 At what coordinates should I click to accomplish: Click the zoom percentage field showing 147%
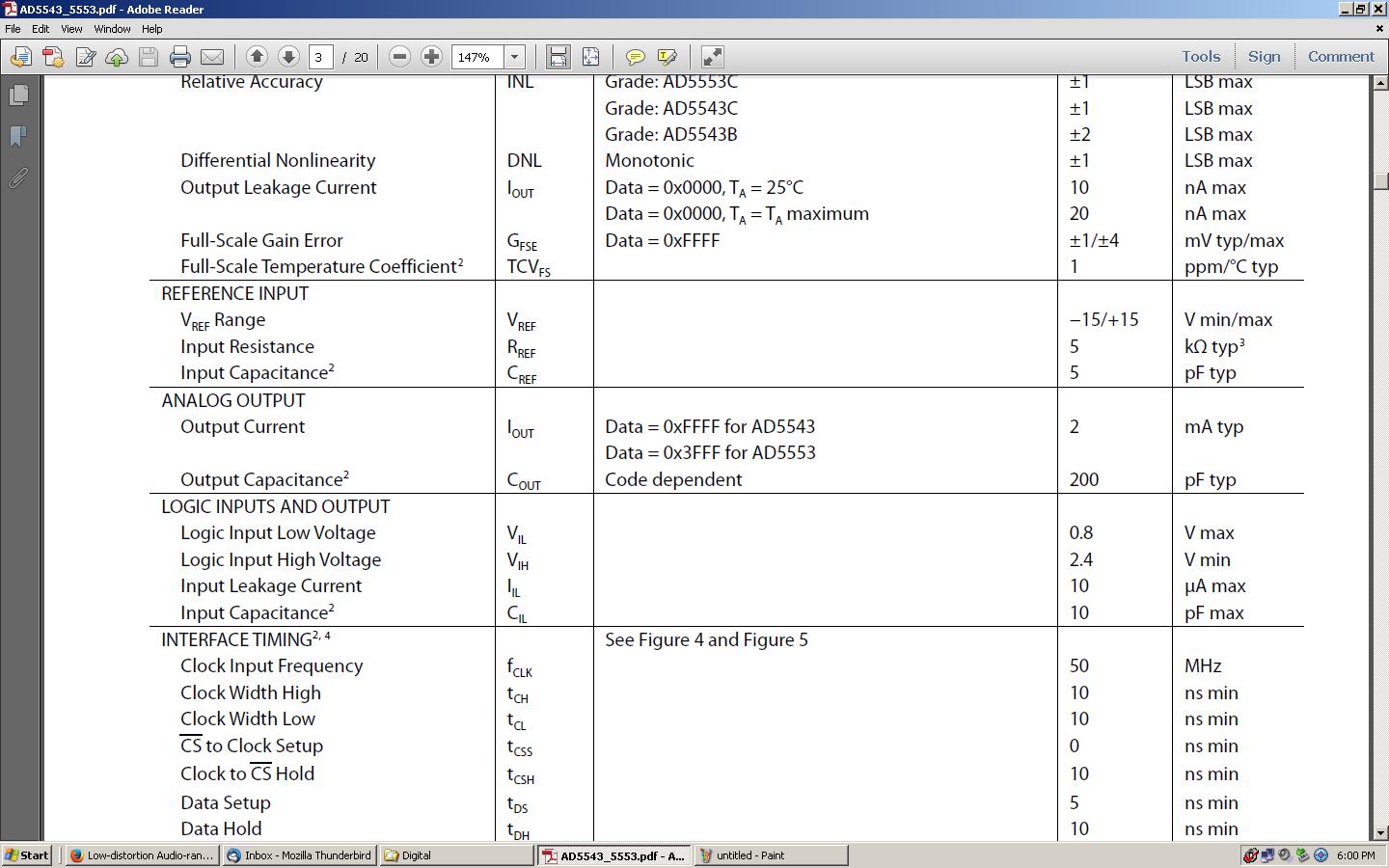tap(478, 57)
